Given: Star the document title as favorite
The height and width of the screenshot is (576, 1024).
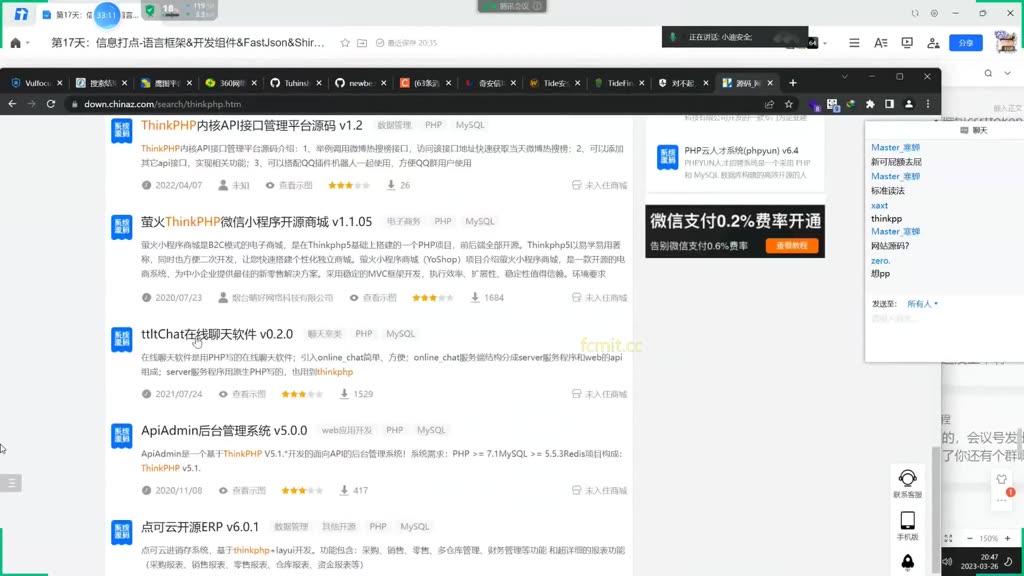Looking at the screenshot, I should [x=345, y=43].
